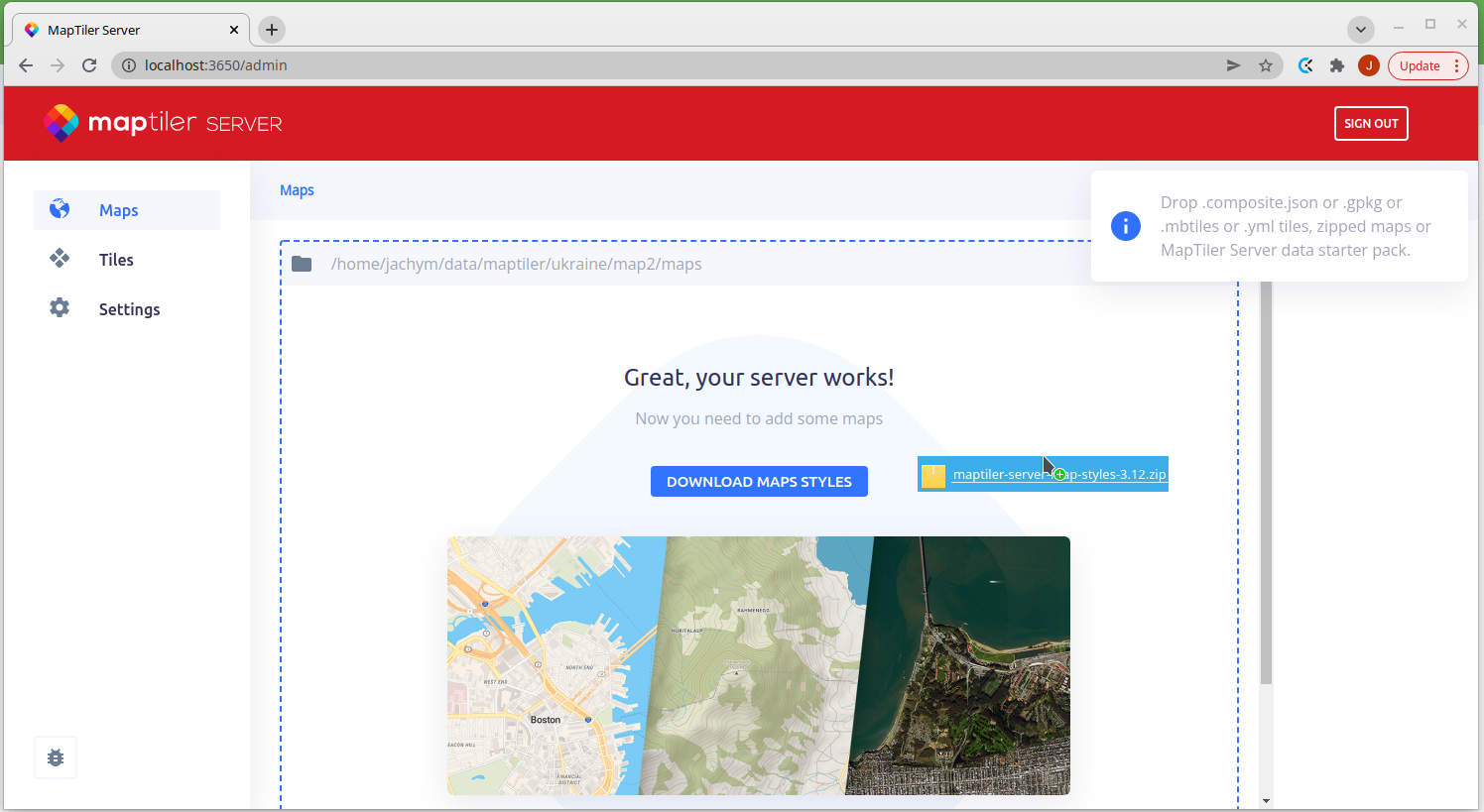Click the localhost address bar
1484x812 pixels.
click(x=675, y=65)
